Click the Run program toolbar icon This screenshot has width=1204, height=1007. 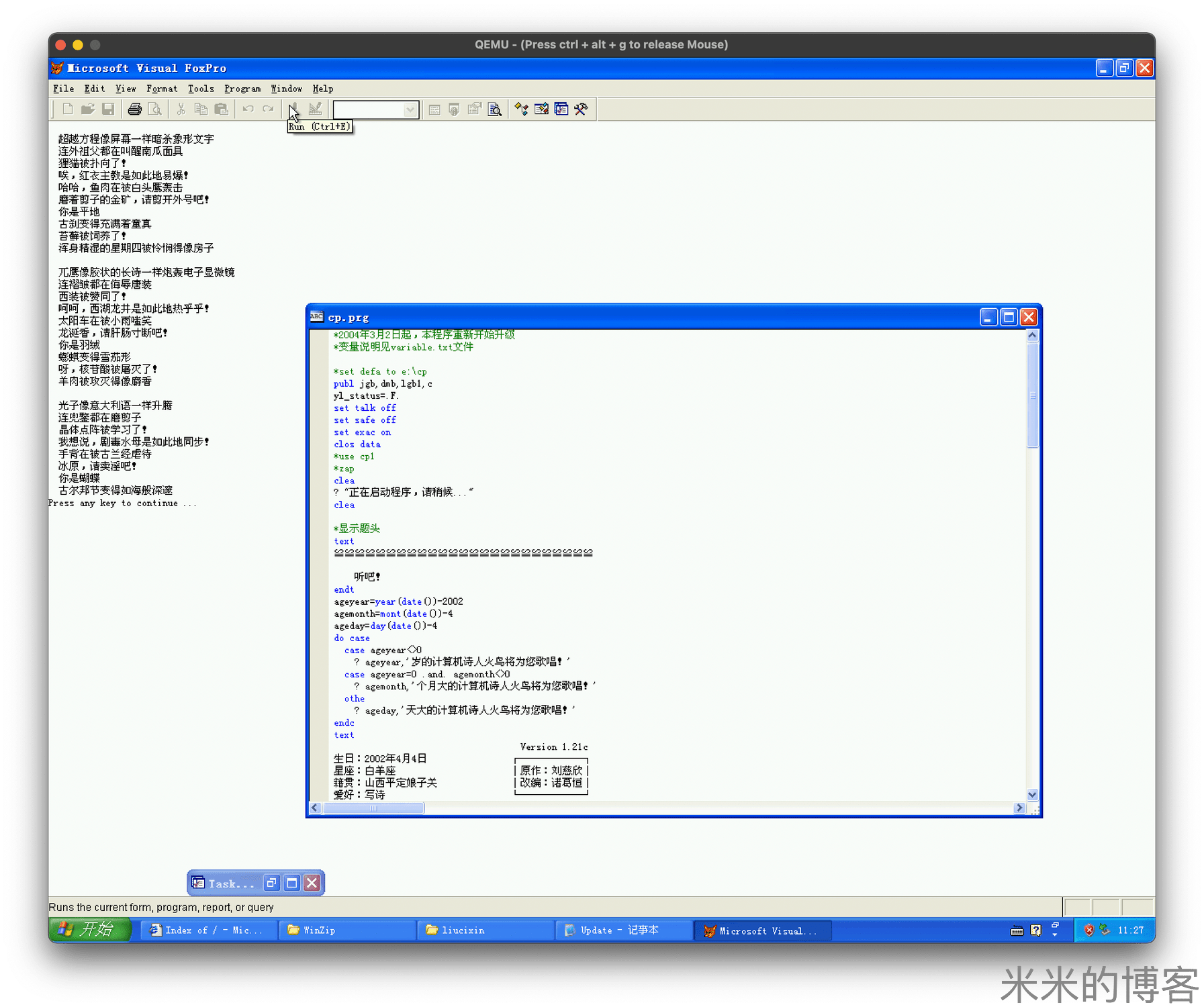point(293,109)
